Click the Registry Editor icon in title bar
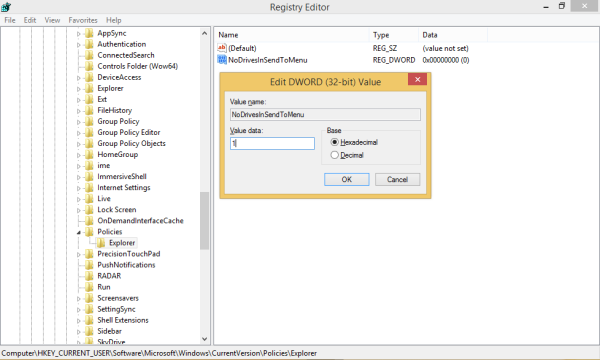Viewport: 600px width, 360px height. click(6, 7)
